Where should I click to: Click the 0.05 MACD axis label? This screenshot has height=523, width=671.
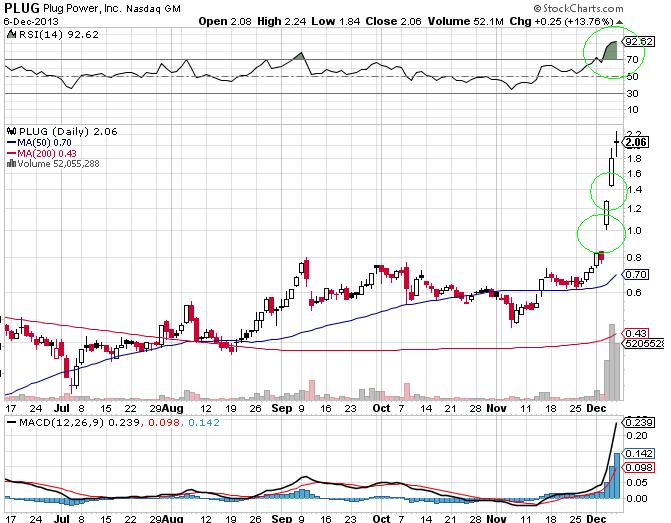click(x=638, y=483)
